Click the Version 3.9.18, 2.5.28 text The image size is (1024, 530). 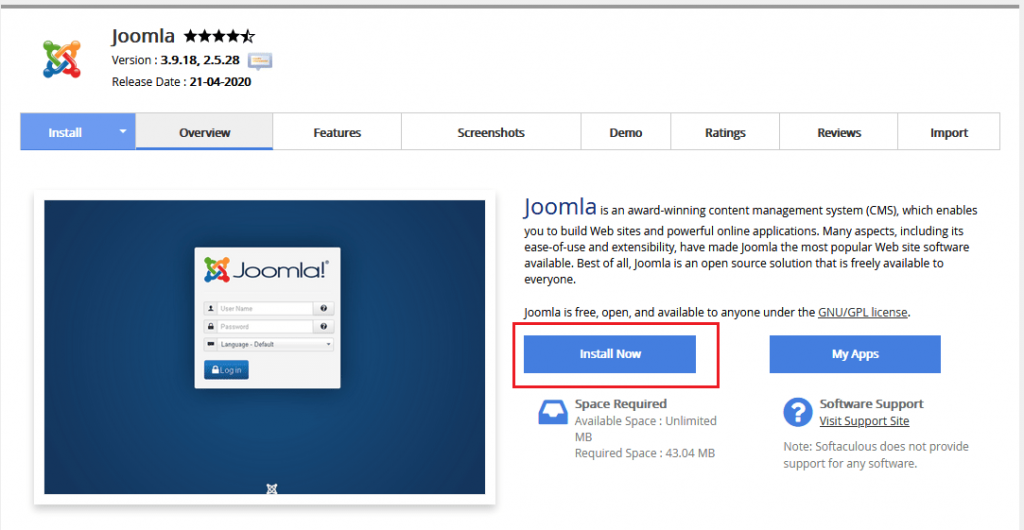[176, 61]
